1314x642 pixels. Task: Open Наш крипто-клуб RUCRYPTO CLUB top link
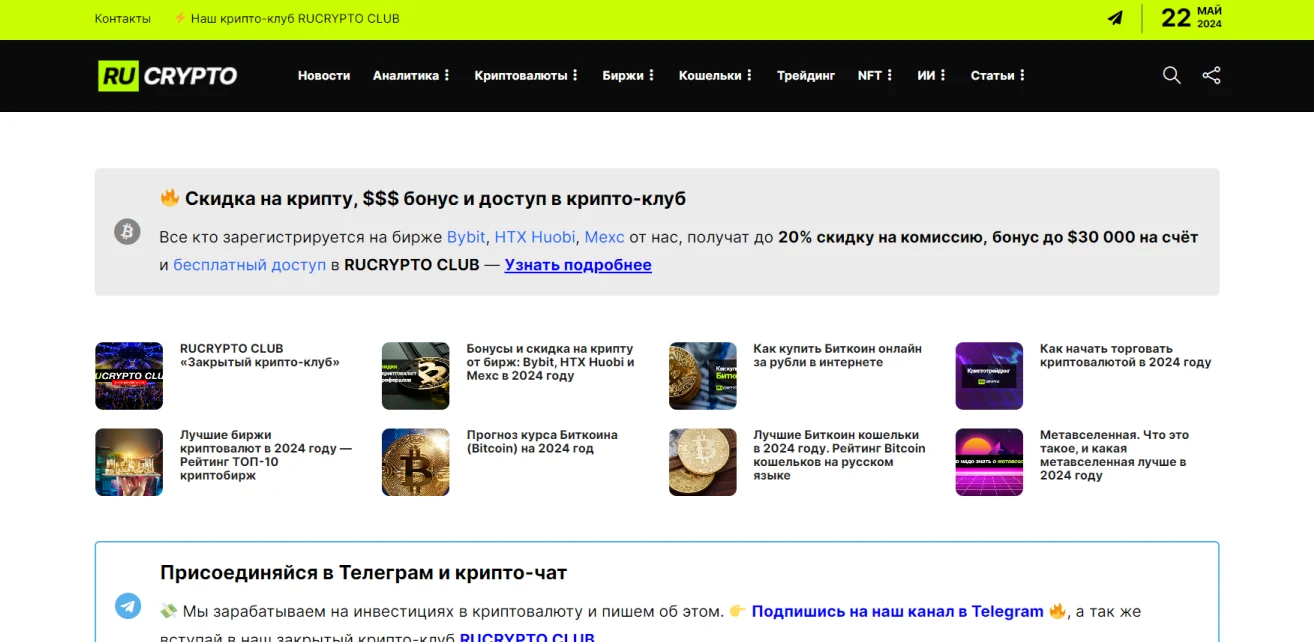[286, 19]
